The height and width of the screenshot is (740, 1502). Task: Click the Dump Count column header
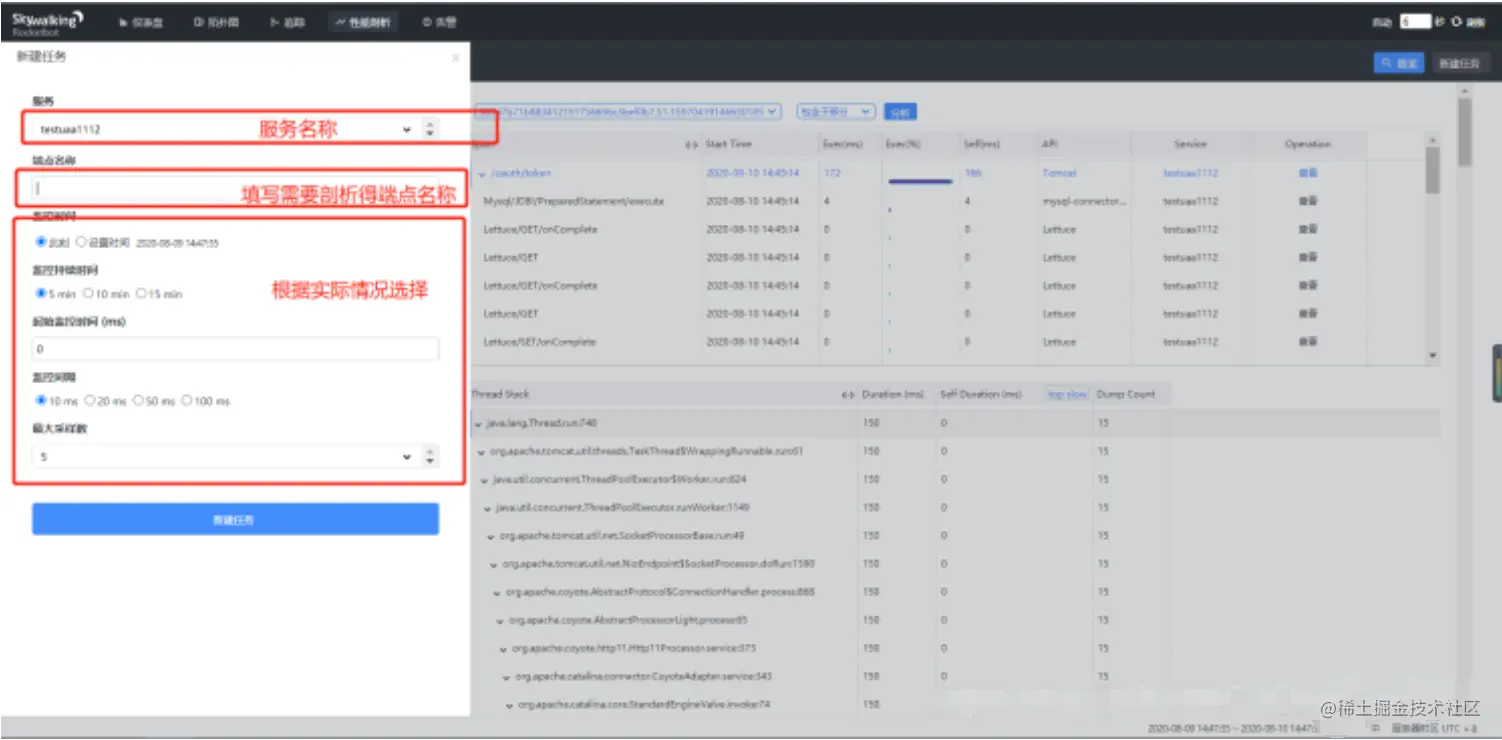(x=1126, y=395)
